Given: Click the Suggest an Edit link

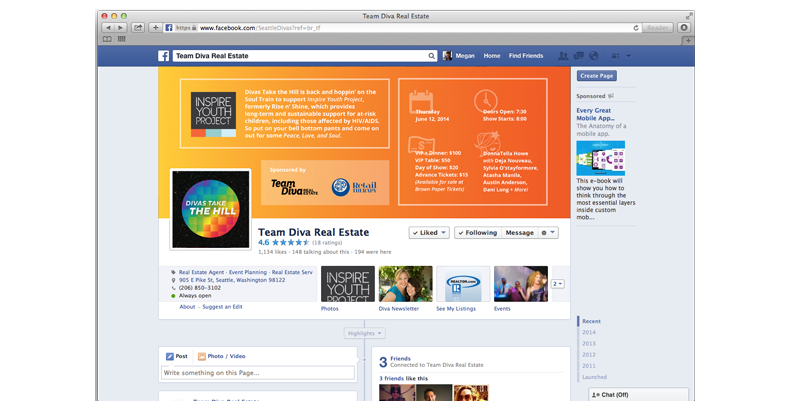Looking at the screenshot, I should (x=223, y=307).
